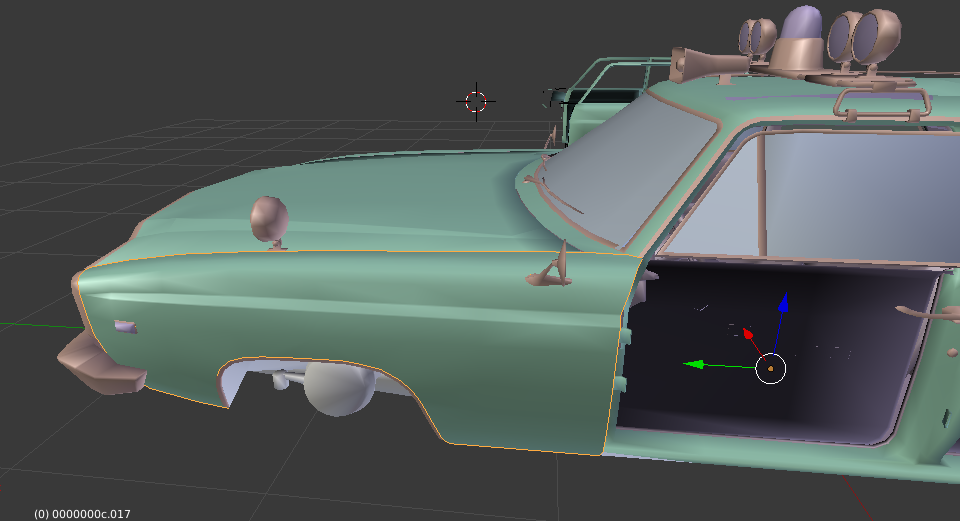Select the windshield glass
Viewport: 960px width, 521px height.
[x=631, y=168]
